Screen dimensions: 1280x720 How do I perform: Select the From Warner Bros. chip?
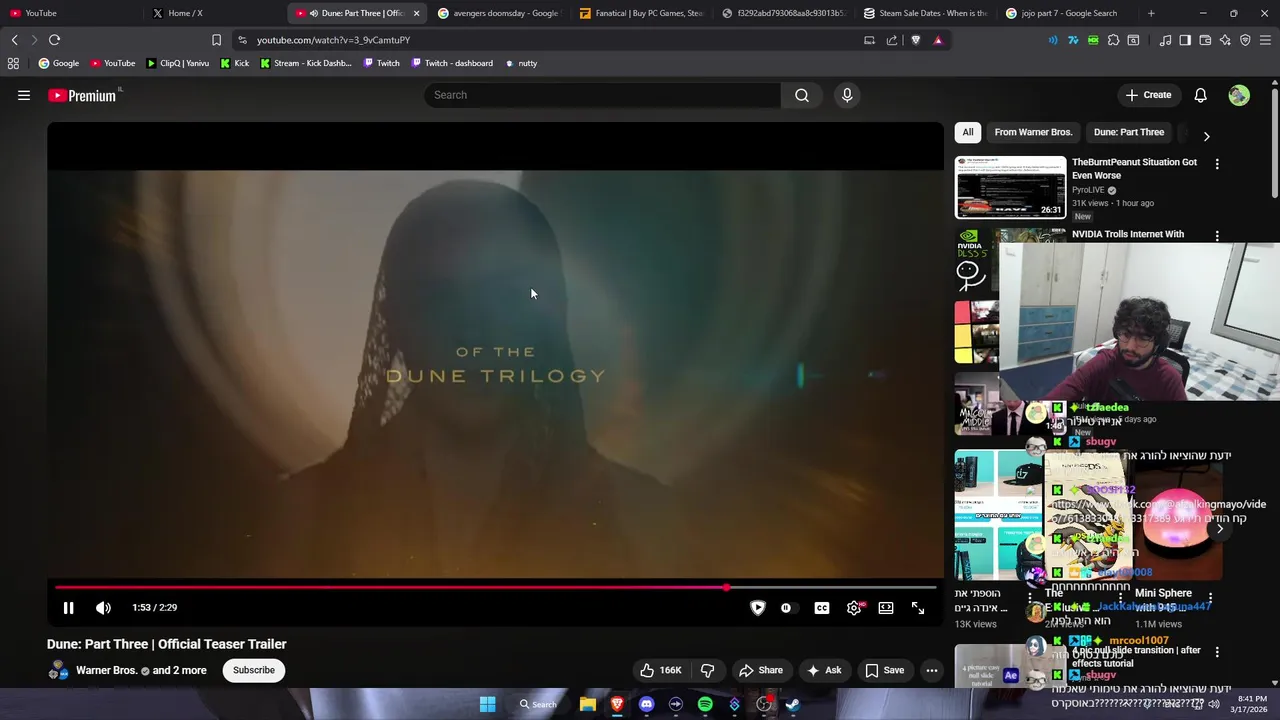1033,132
